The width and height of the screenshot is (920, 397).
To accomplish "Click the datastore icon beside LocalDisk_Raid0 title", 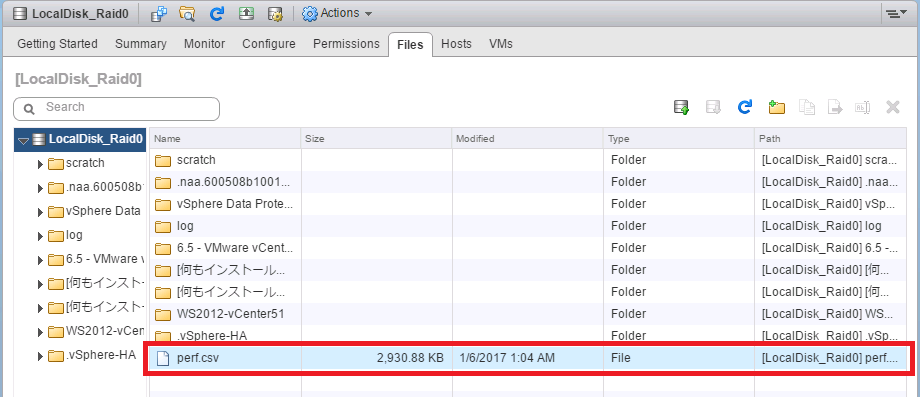I will point(19,13).
